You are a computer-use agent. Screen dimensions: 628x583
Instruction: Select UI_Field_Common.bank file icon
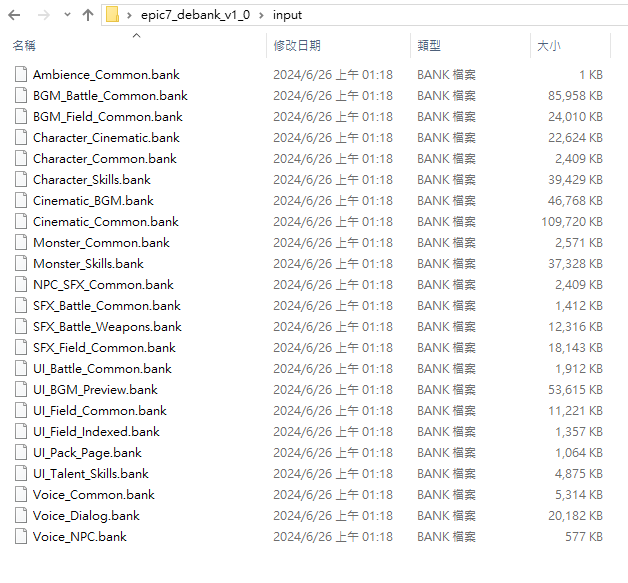coord(21,410)
